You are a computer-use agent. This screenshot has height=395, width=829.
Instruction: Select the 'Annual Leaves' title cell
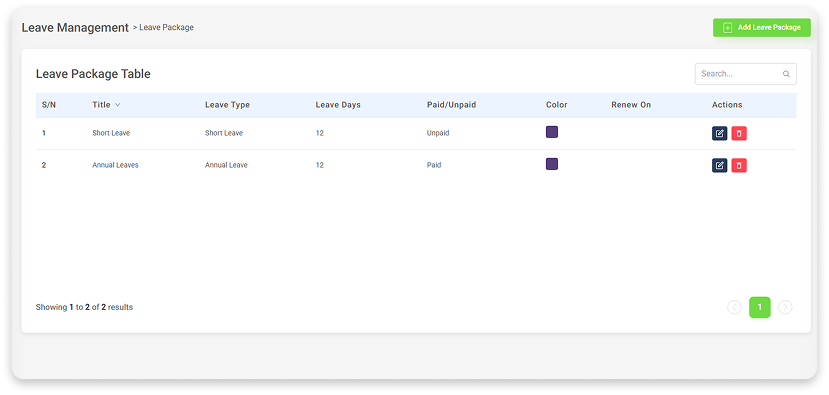(115, 165)
